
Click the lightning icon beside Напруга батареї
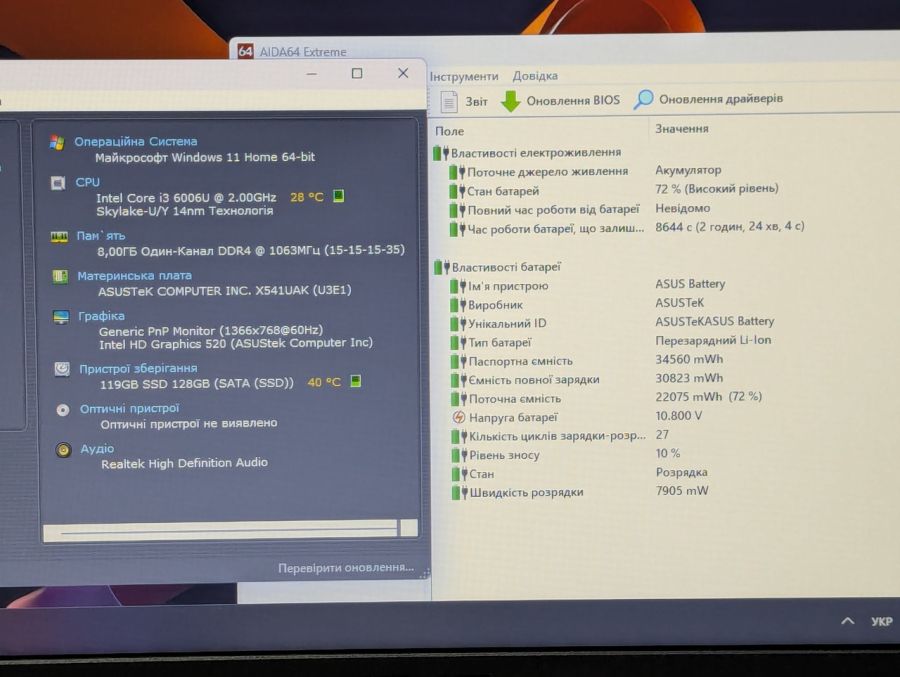click(x=459, y=417)
